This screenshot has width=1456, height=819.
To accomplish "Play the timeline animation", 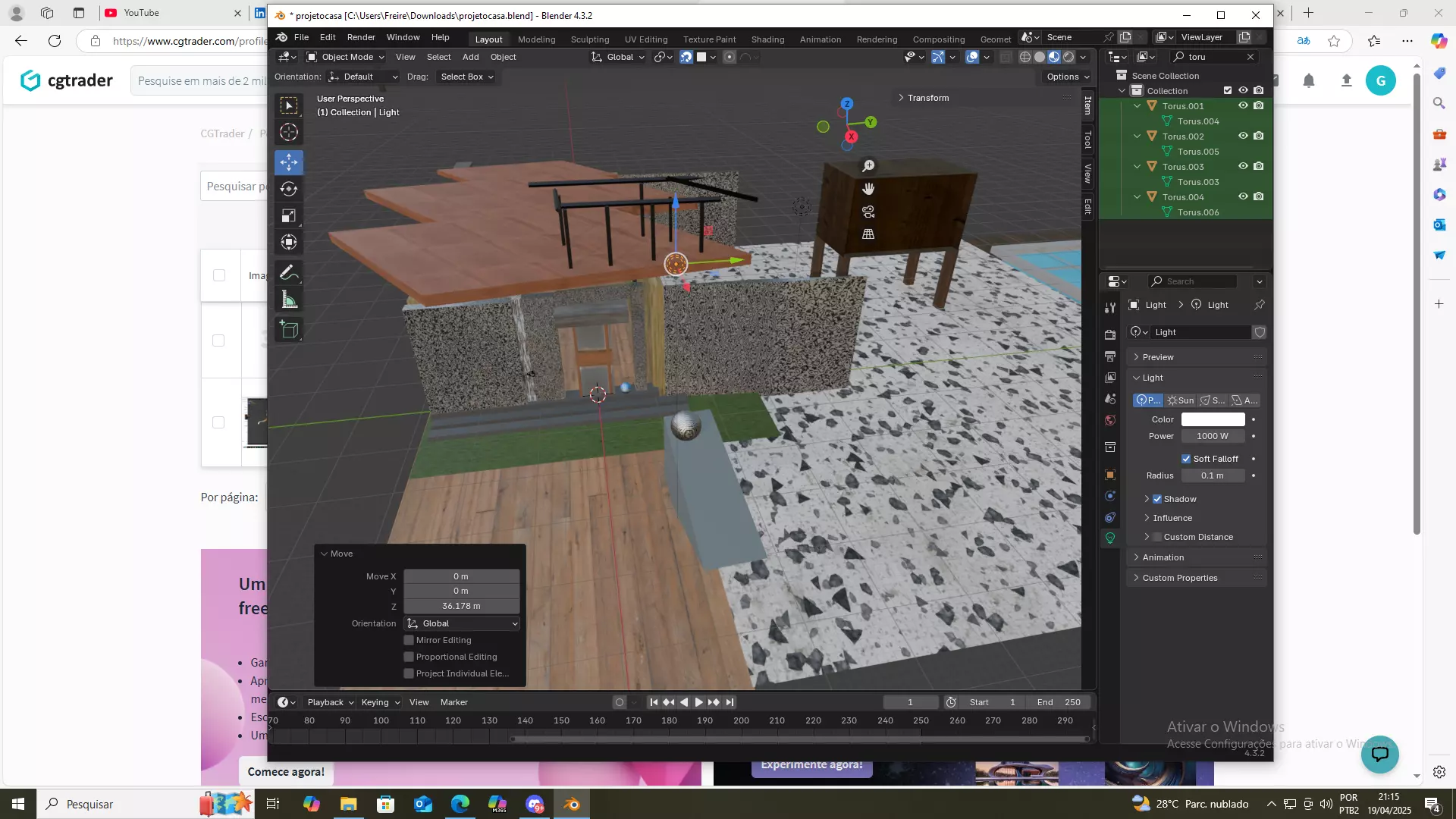I will [698, 702].
